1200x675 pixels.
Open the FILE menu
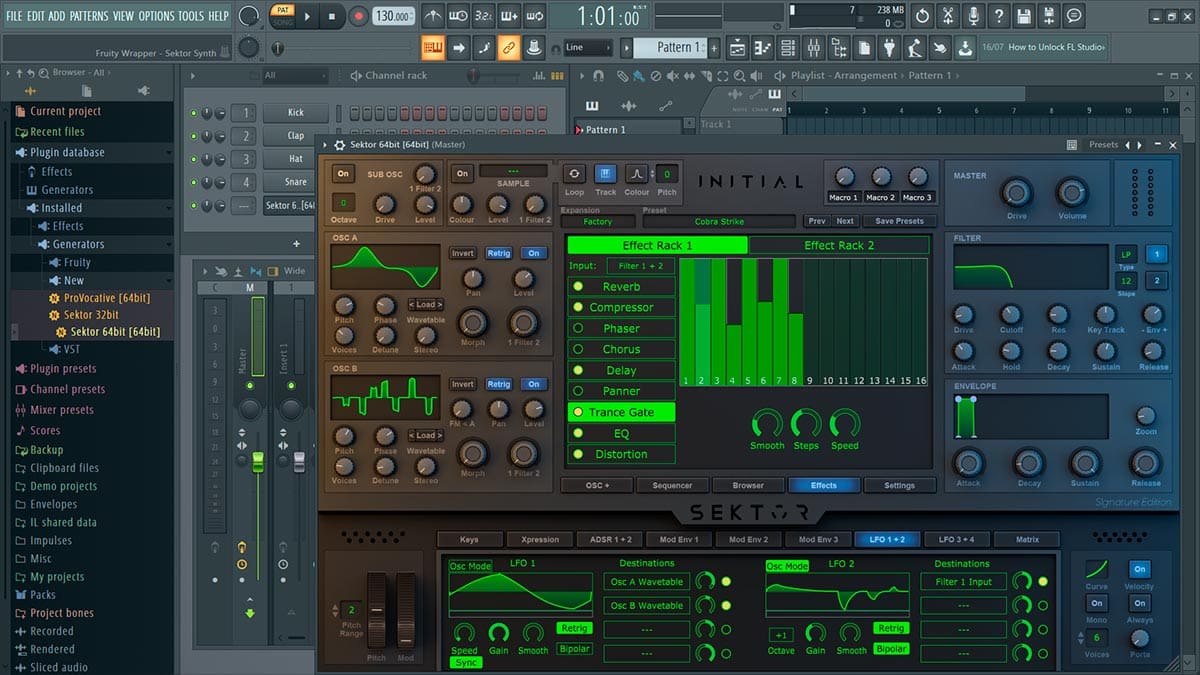pyautogui.click(x=14, y=17)
